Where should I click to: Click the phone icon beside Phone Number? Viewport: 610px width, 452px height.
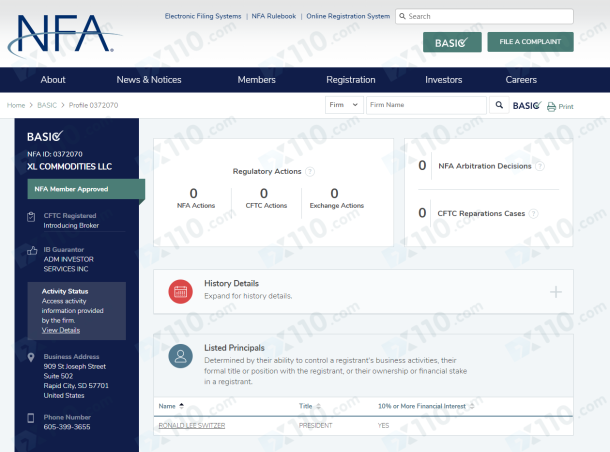tap(31, 418)
